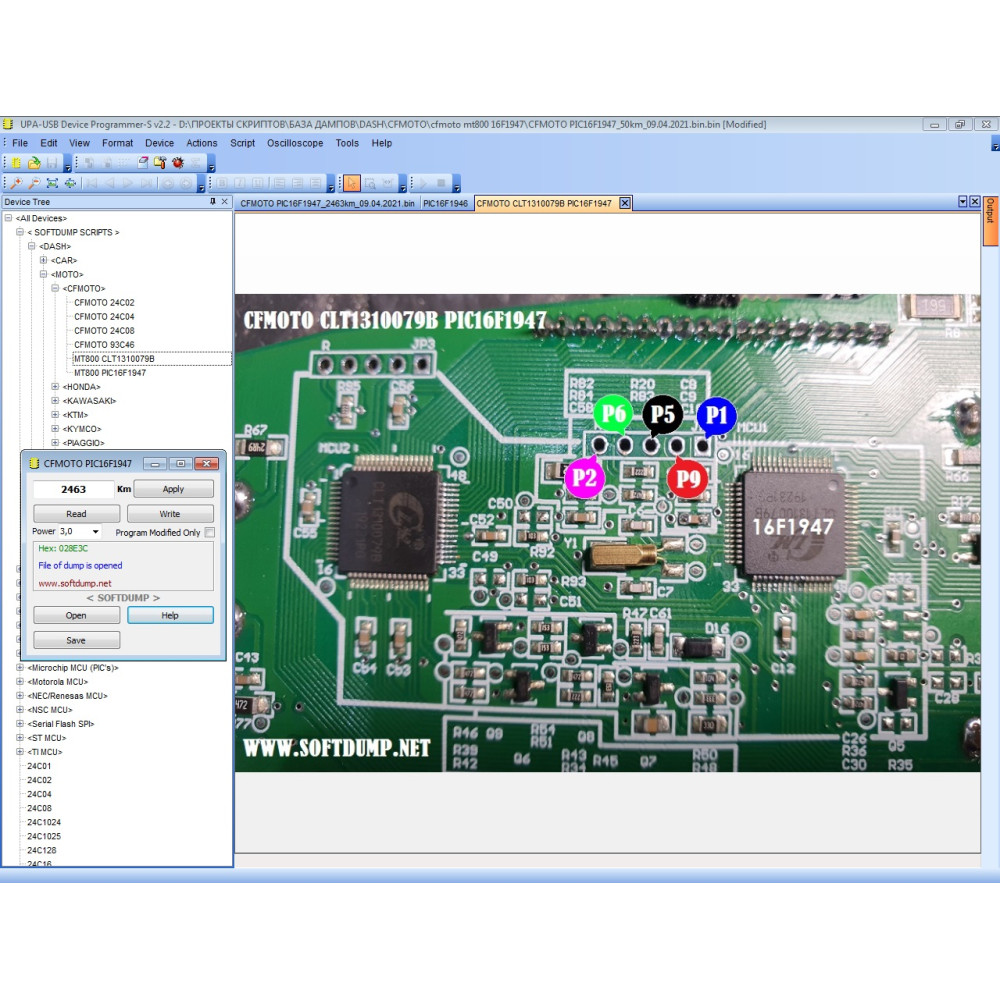Open the Actions menu

(x=202, y=143)
